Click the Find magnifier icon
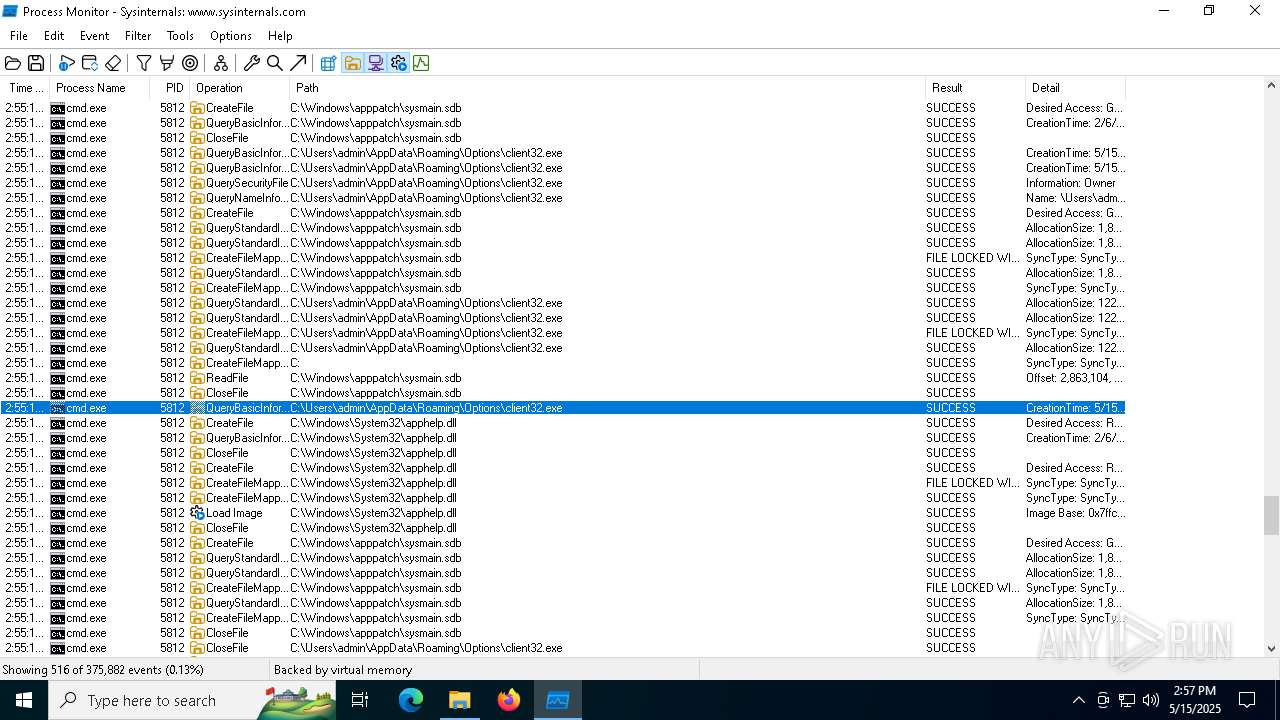 275,63
